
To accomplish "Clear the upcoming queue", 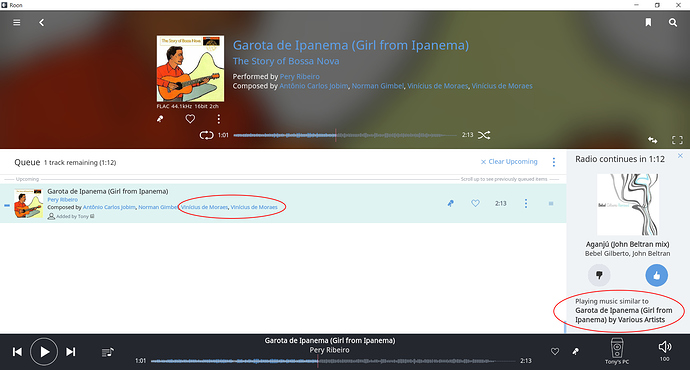I will (509, 161).
